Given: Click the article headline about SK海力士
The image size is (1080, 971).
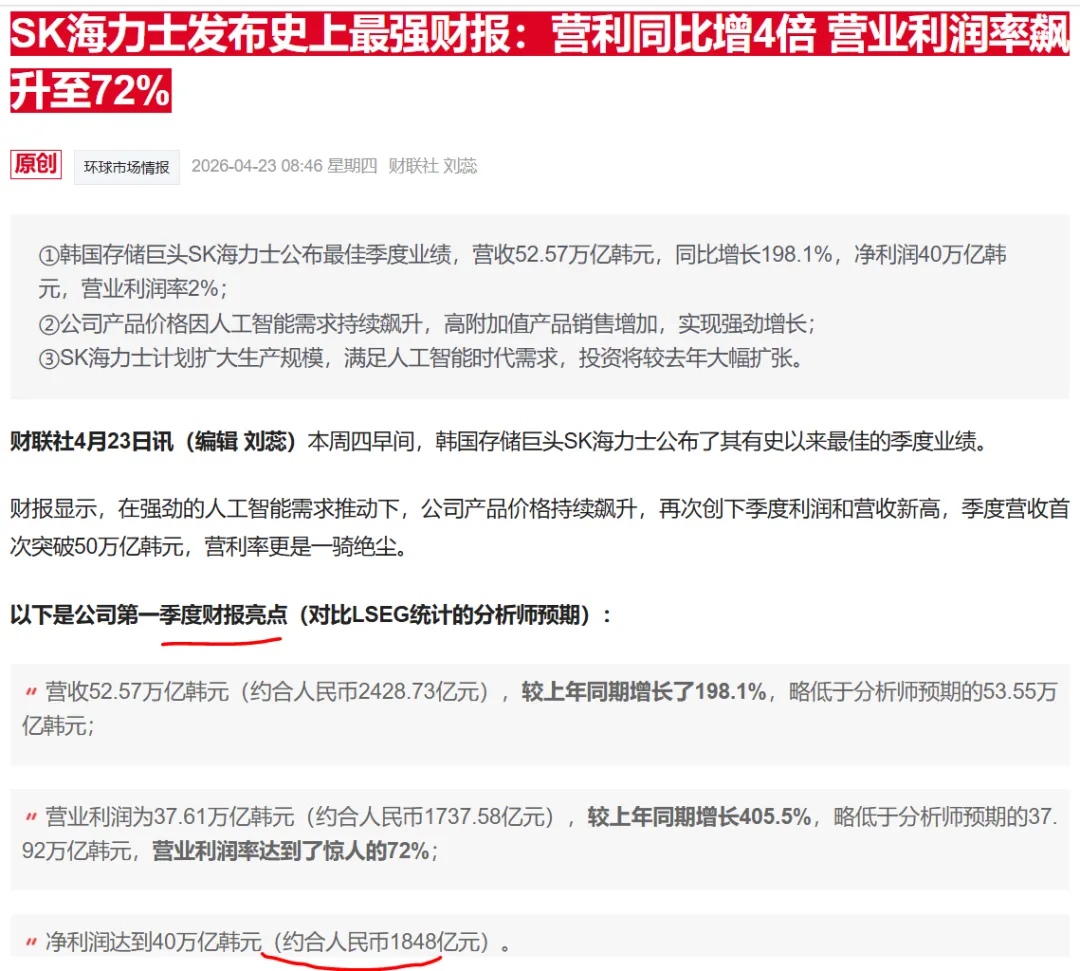Looking at the screenshot, I should [539, 62].
